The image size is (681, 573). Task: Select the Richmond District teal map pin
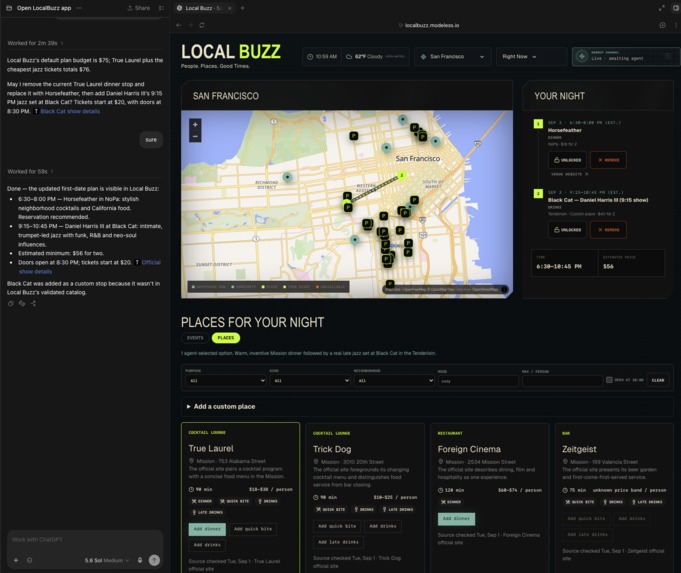tap(287, 177)
